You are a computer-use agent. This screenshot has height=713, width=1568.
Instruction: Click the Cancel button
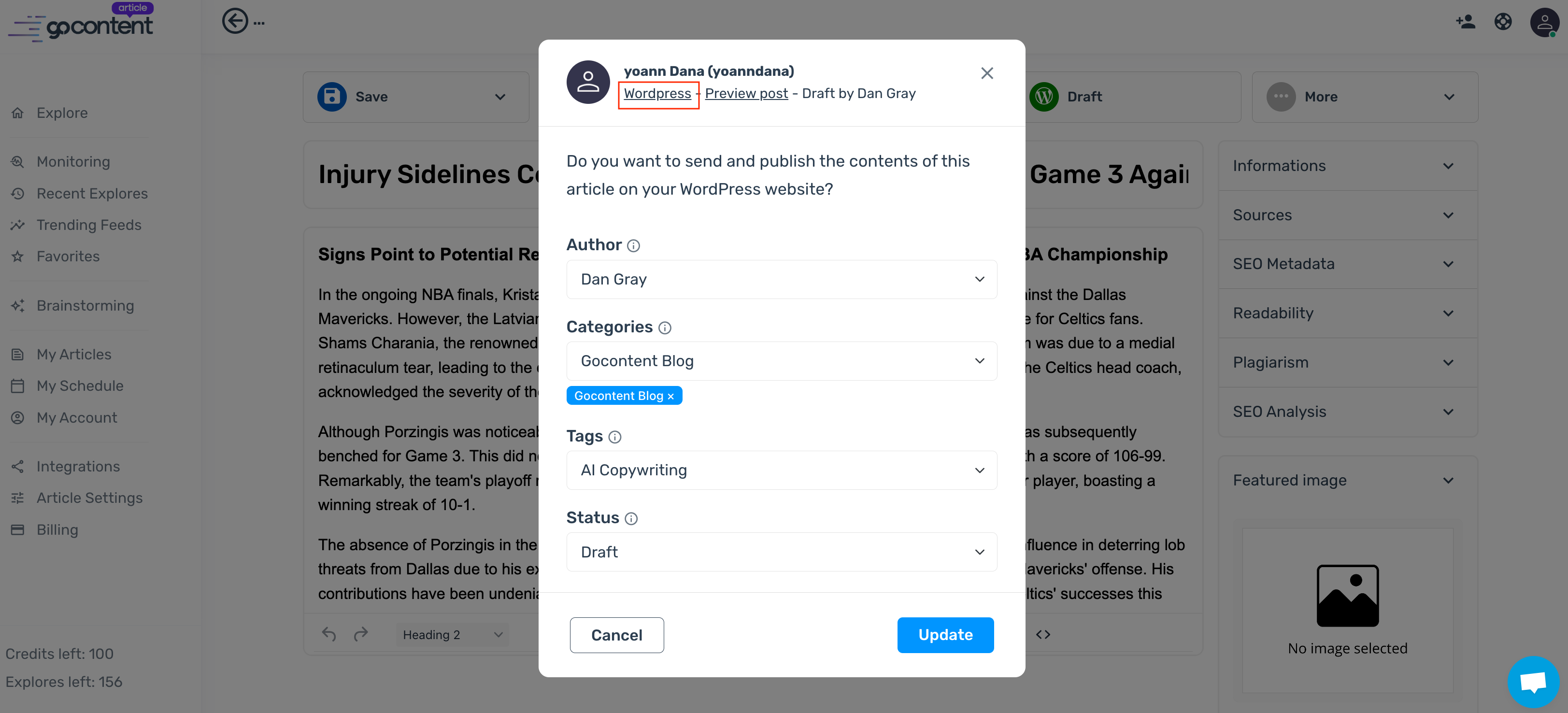point(616,635)
